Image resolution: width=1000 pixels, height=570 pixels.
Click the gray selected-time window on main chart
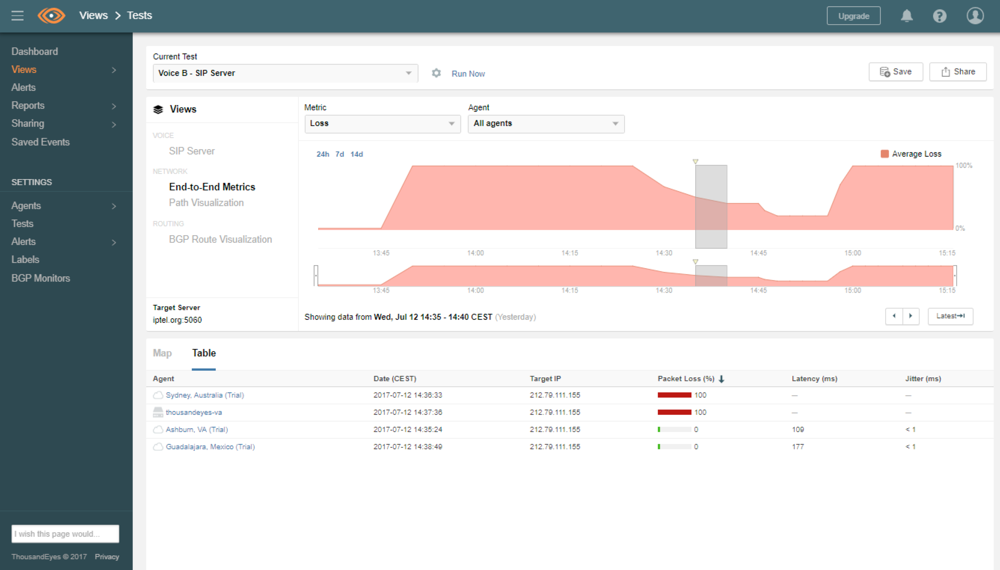pos(711,207)
